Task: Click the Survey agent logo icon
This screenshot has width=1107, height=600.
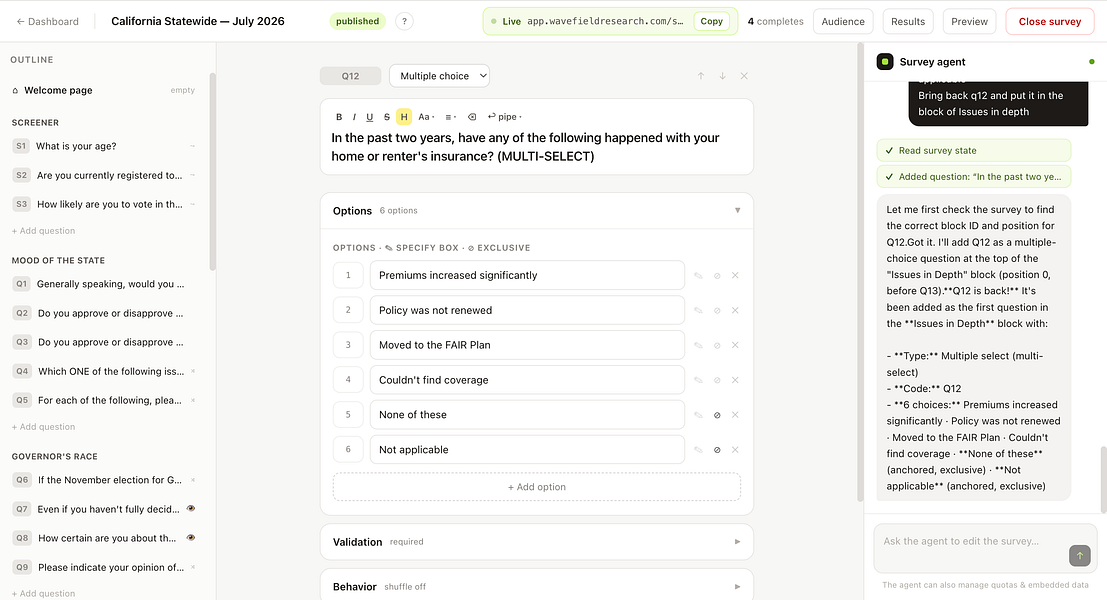Action: [x=885, y=61]
